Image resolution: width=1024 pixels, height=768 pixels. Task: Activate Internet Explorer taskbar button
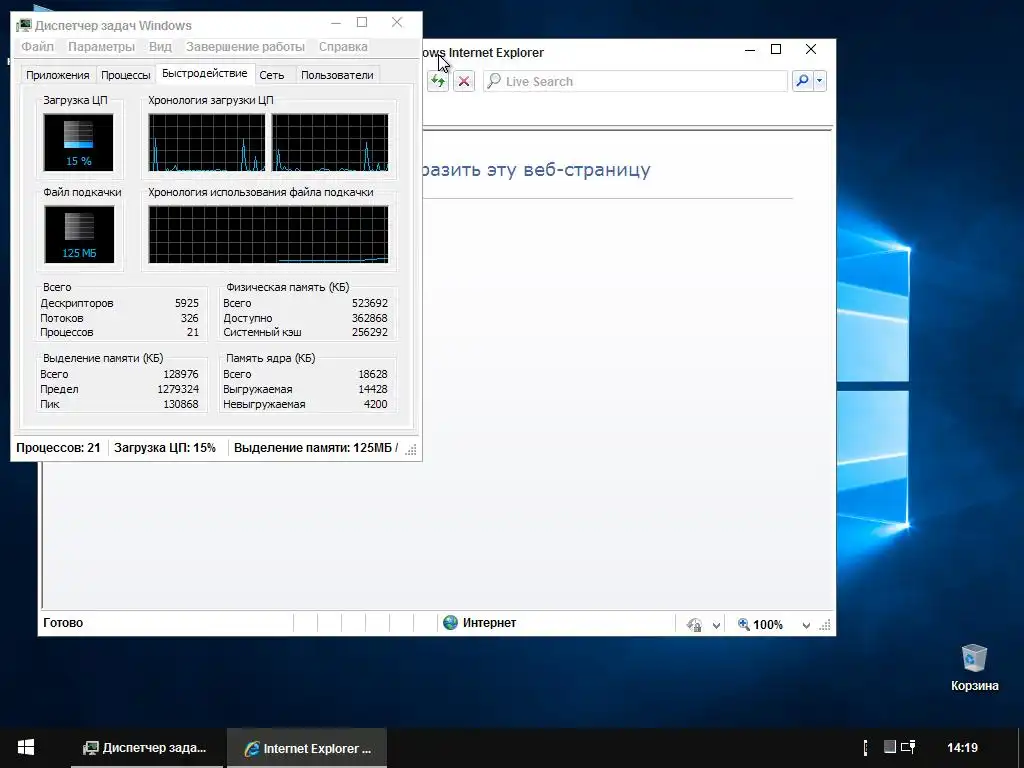coord(307,748)
